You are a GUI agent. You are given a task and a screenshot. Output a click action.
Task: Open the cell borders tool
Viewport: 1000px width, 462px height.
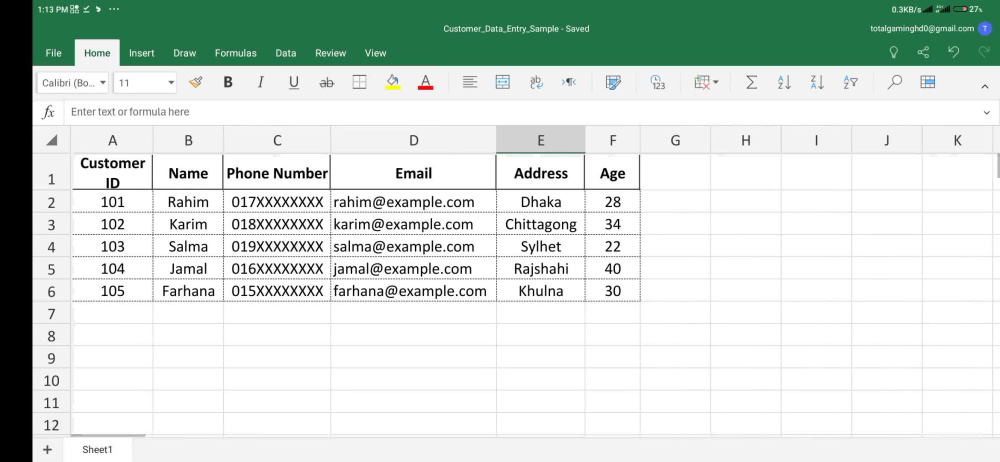(360, 82)
